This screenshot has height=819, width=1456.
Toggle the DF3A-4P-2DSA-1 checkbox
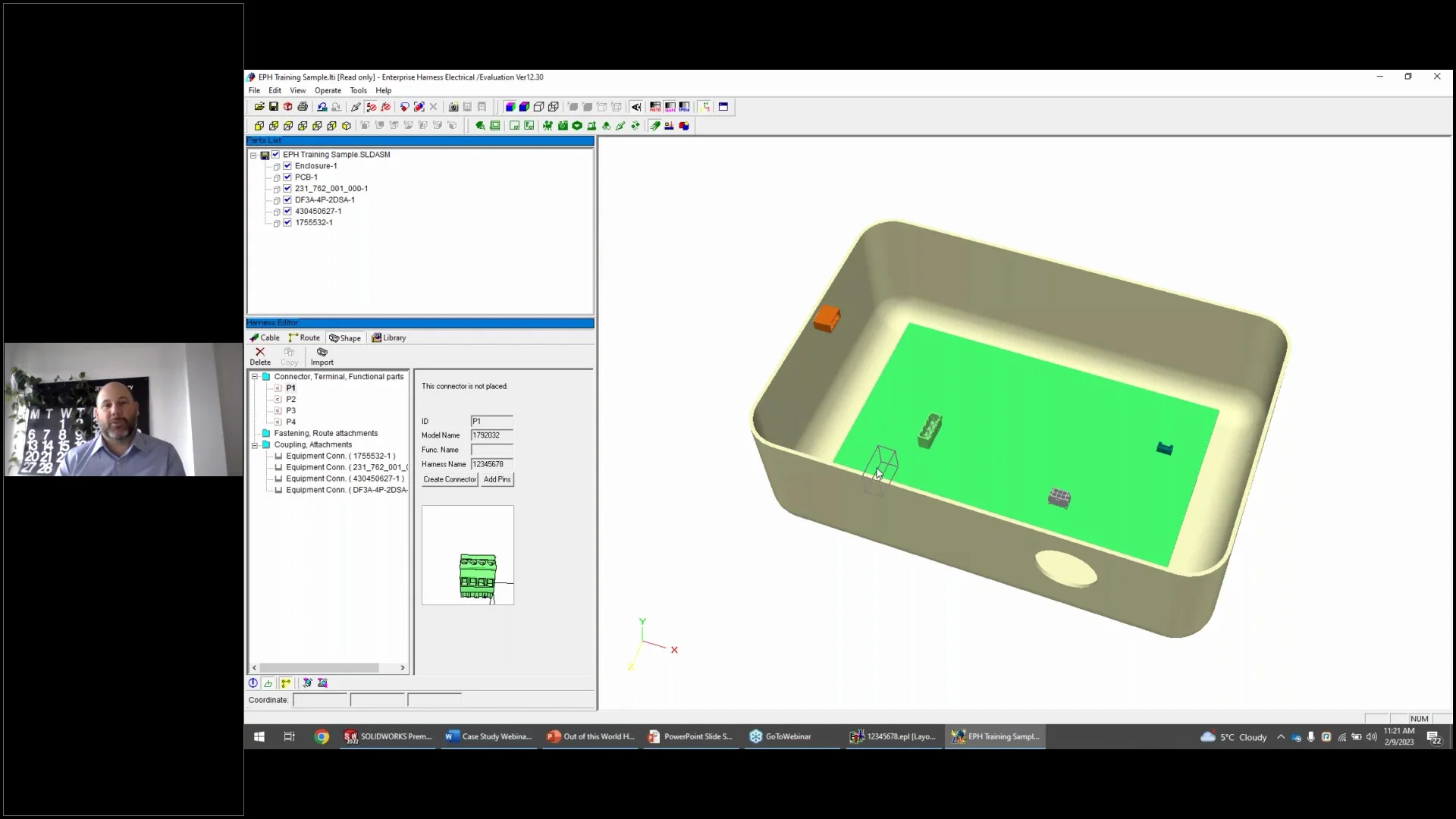[x=287, y=200]
